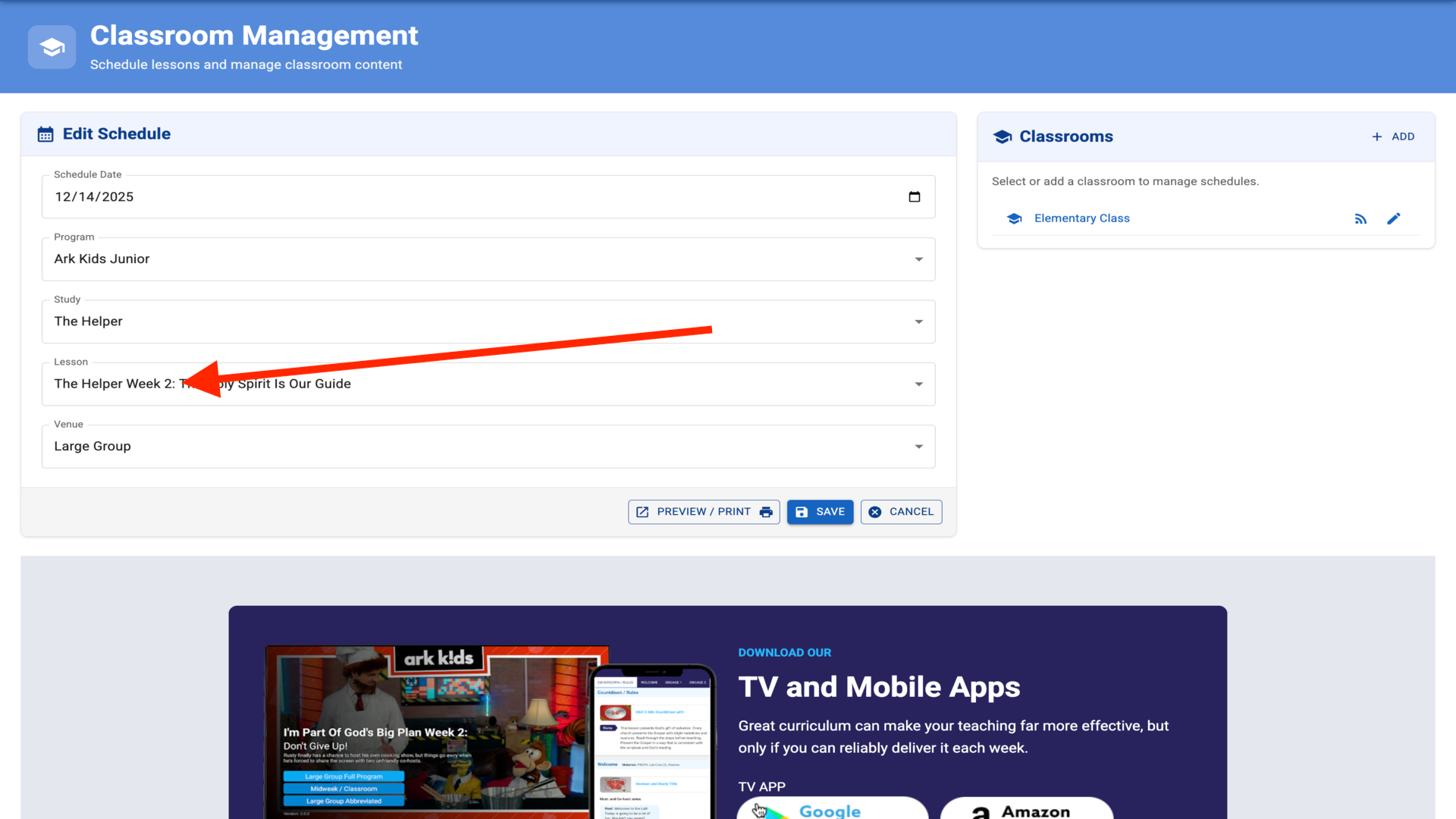Cancel editing the schedule
Screen dimensions: 1456x819
click(x=901, y=512)
